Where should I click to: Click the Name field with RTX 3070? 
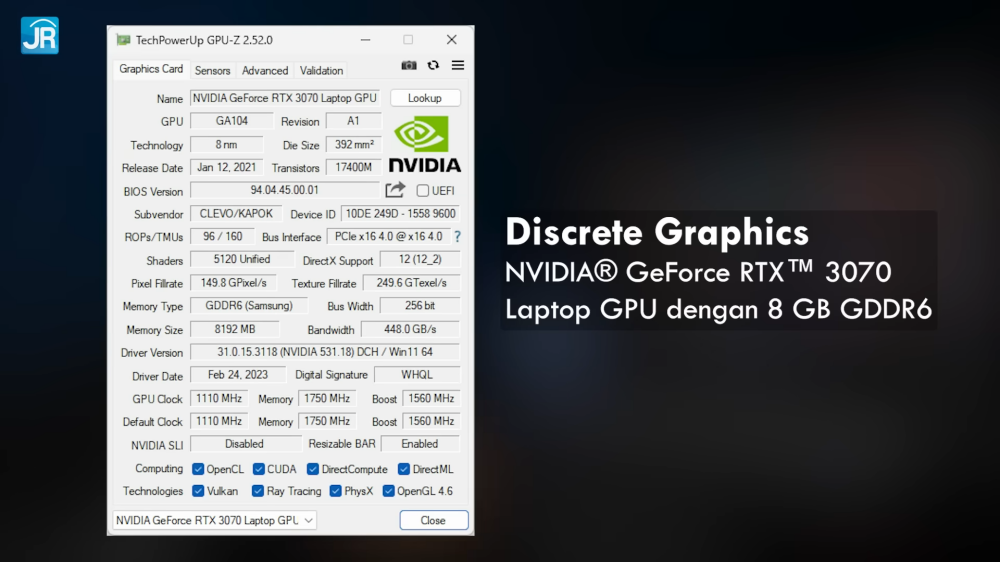284,98
